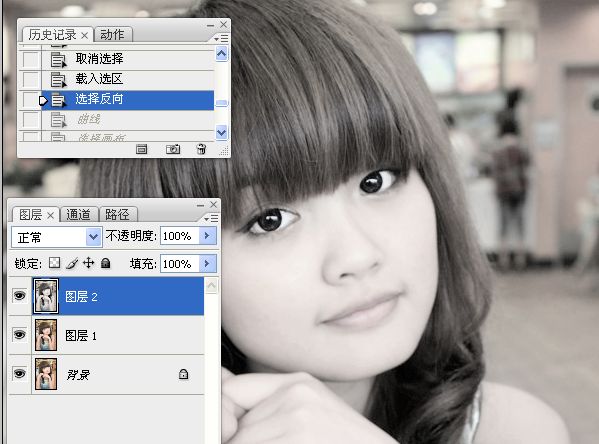Open History panel flyout menu

(x=220, y=39)
